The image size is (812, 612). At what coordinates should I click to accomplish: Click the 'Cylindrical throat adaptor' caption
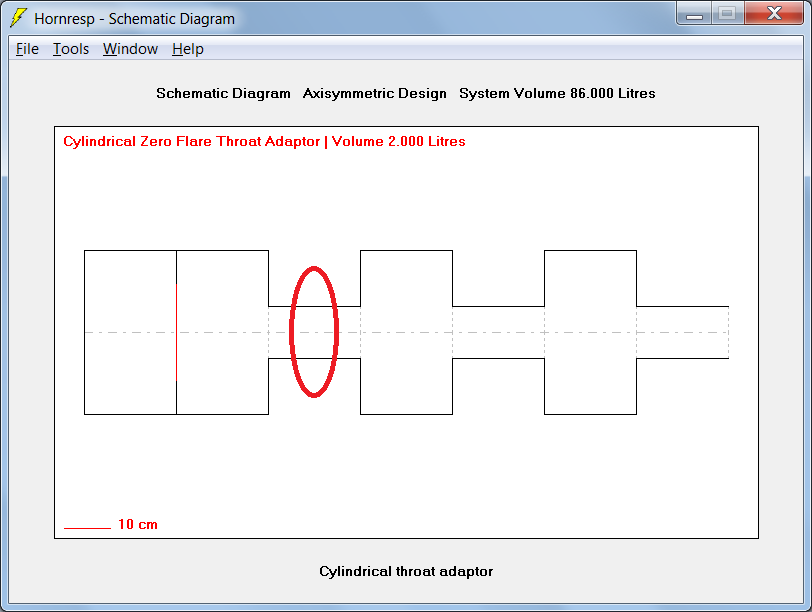pos(406,571)
